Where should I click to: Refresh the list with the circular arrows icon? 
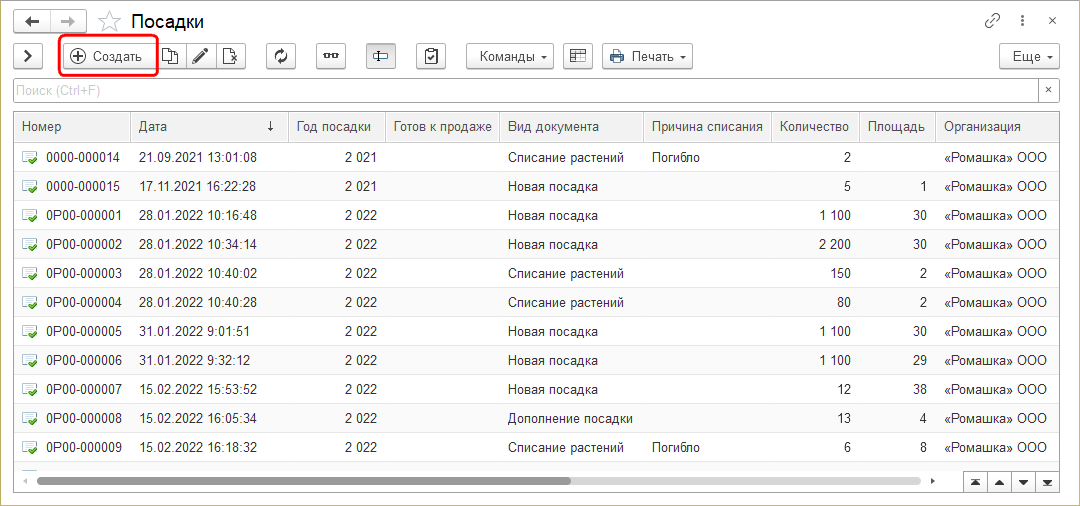(x=281, y=56)
